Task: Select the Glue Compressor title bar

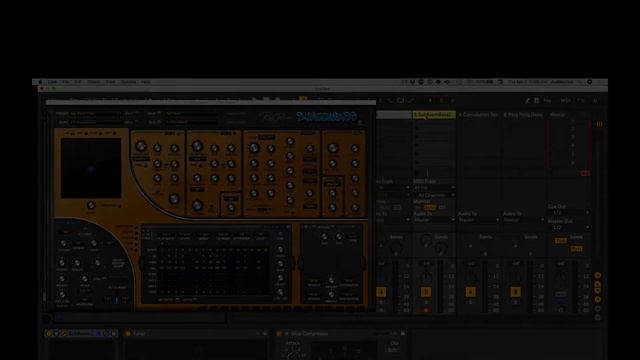Action: 341,333
